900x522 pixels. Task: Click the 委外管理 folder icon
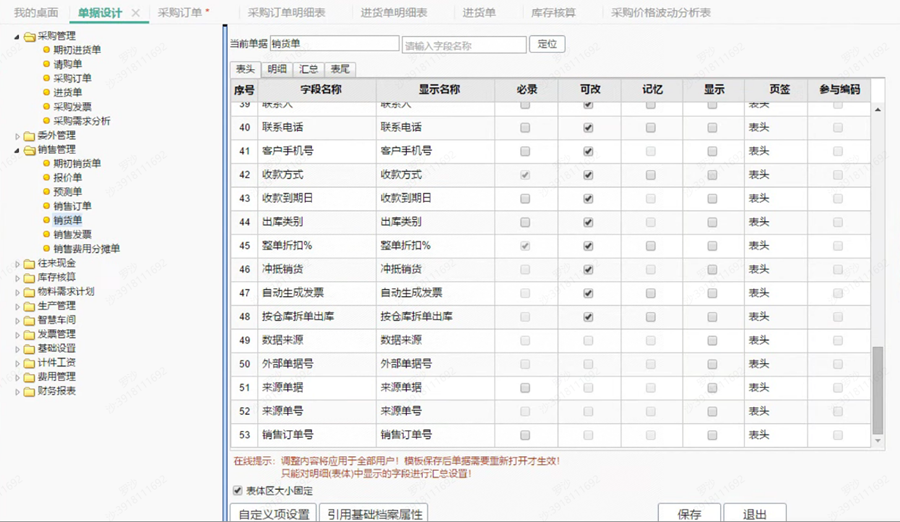pyautogui.click(x=29, y=136)
